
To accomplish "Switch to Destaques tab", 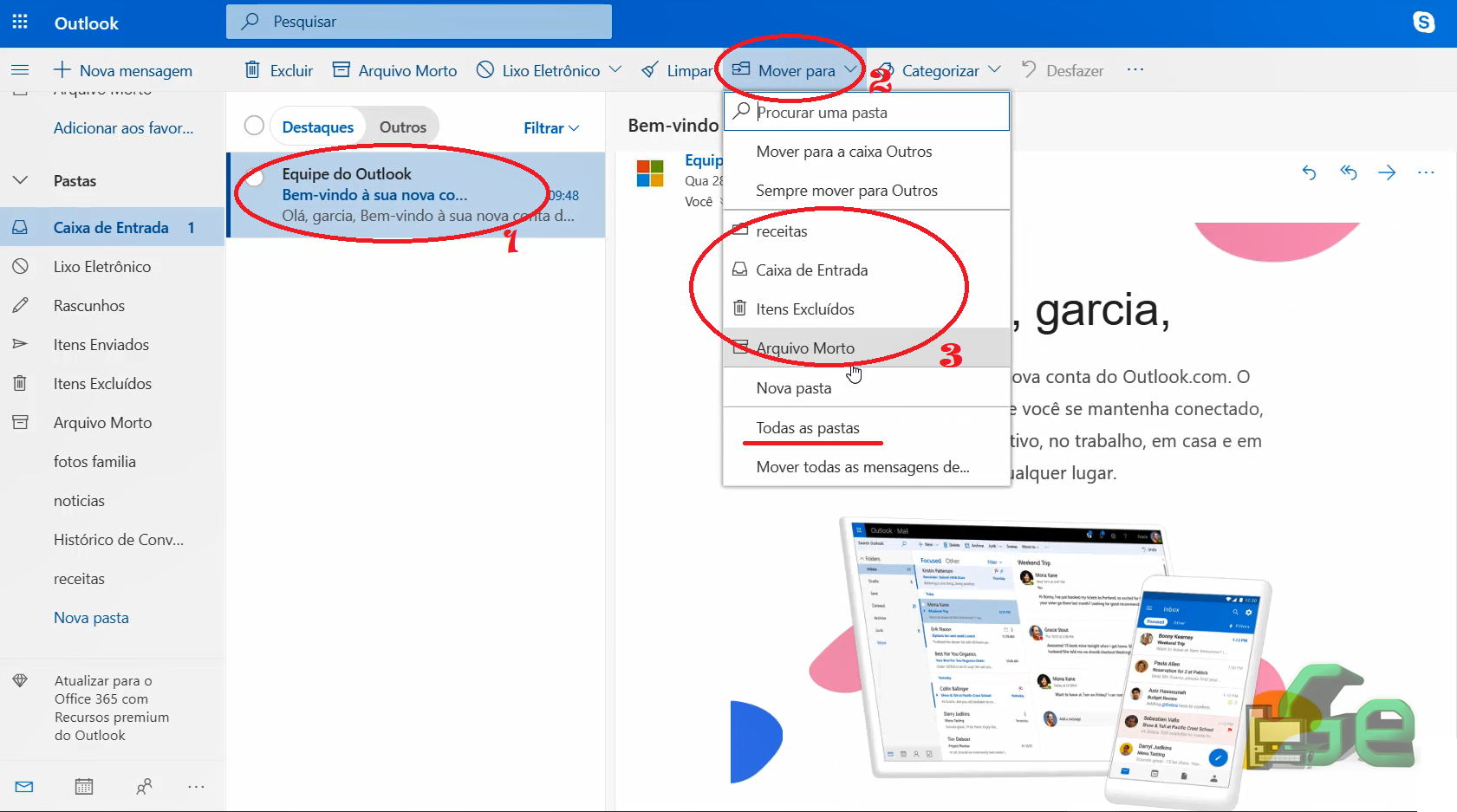I will point(318,127).
